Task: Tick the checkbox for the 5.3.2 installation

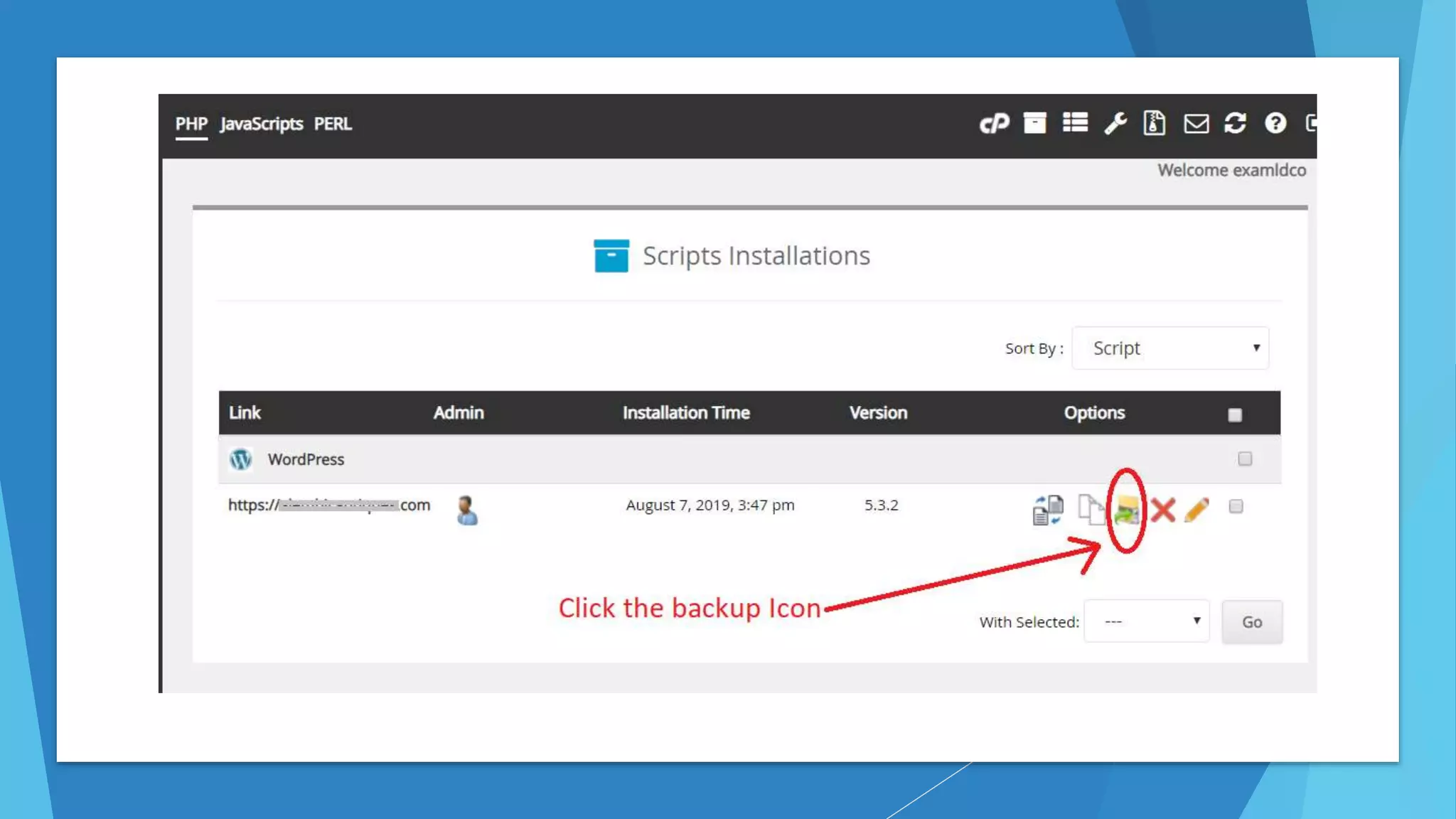Action: (1236, 506)
